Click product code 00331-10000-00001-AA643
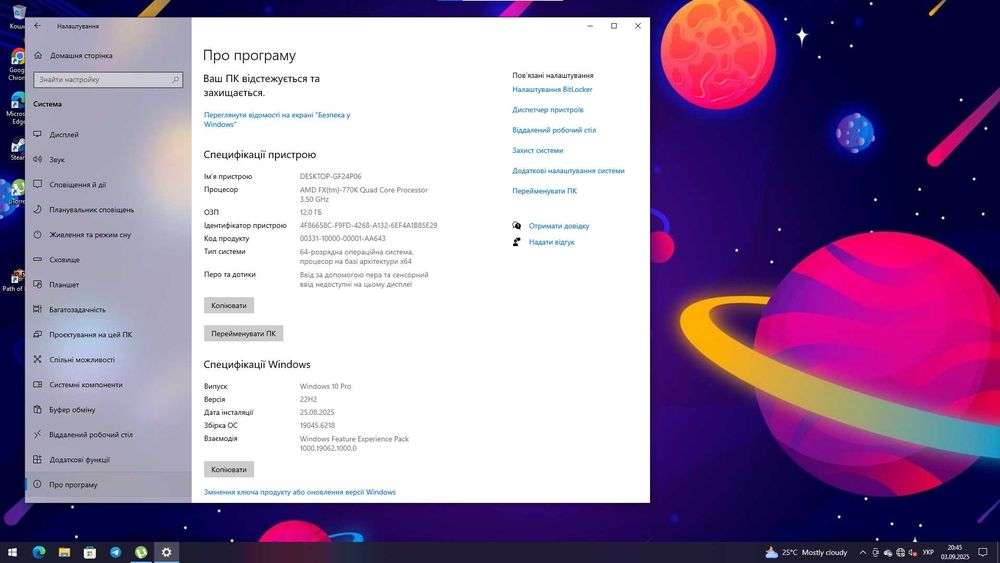Viewport: 1000px width, 563px height. 342,238
